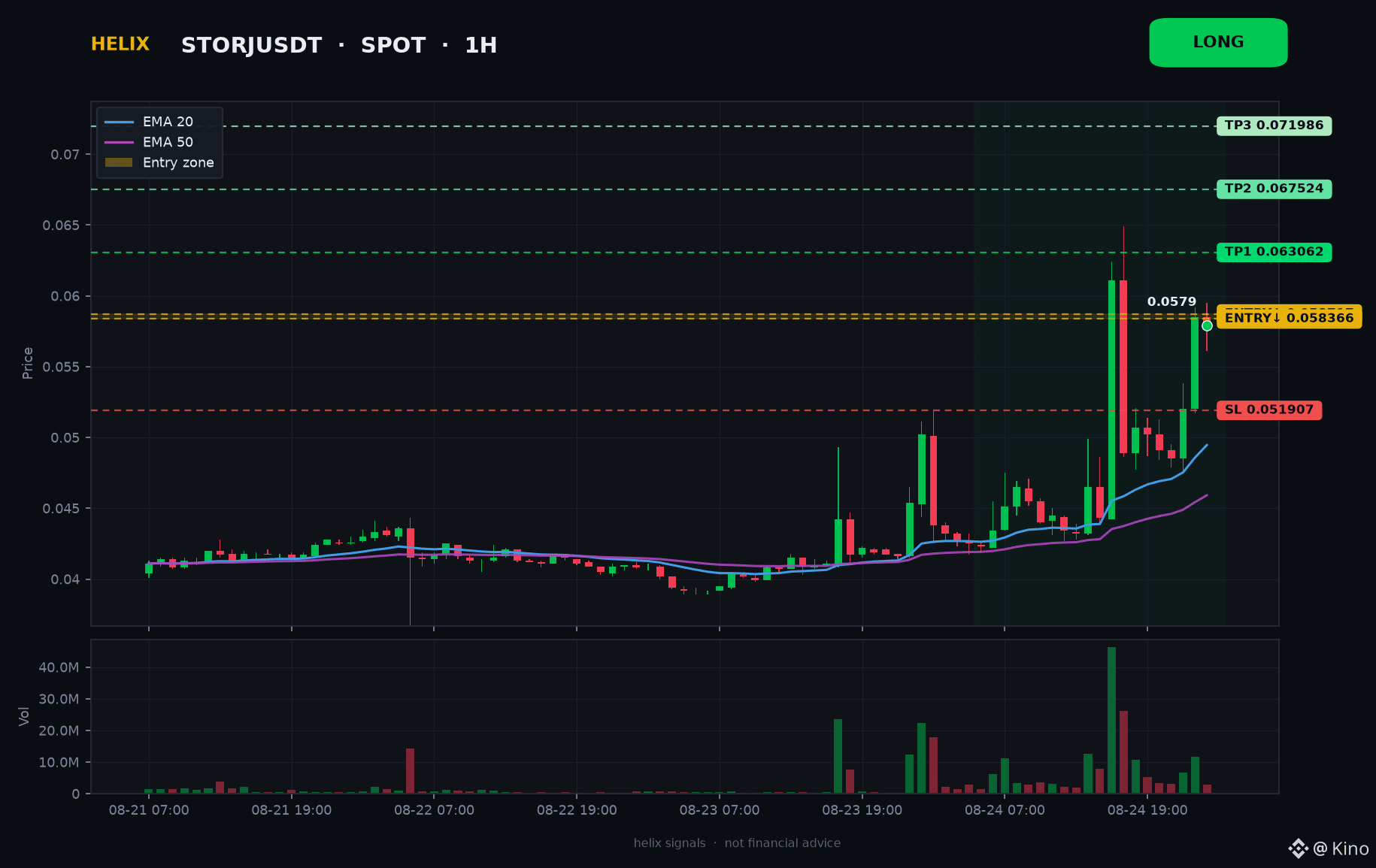Click the 08-22 07:00 time label
Screen dimensions: 1376x868
pos(434,810)
